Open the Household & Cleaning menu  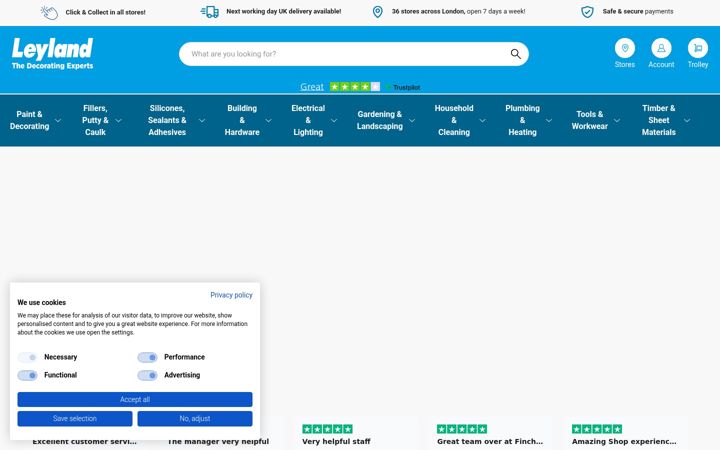[454, 120]
